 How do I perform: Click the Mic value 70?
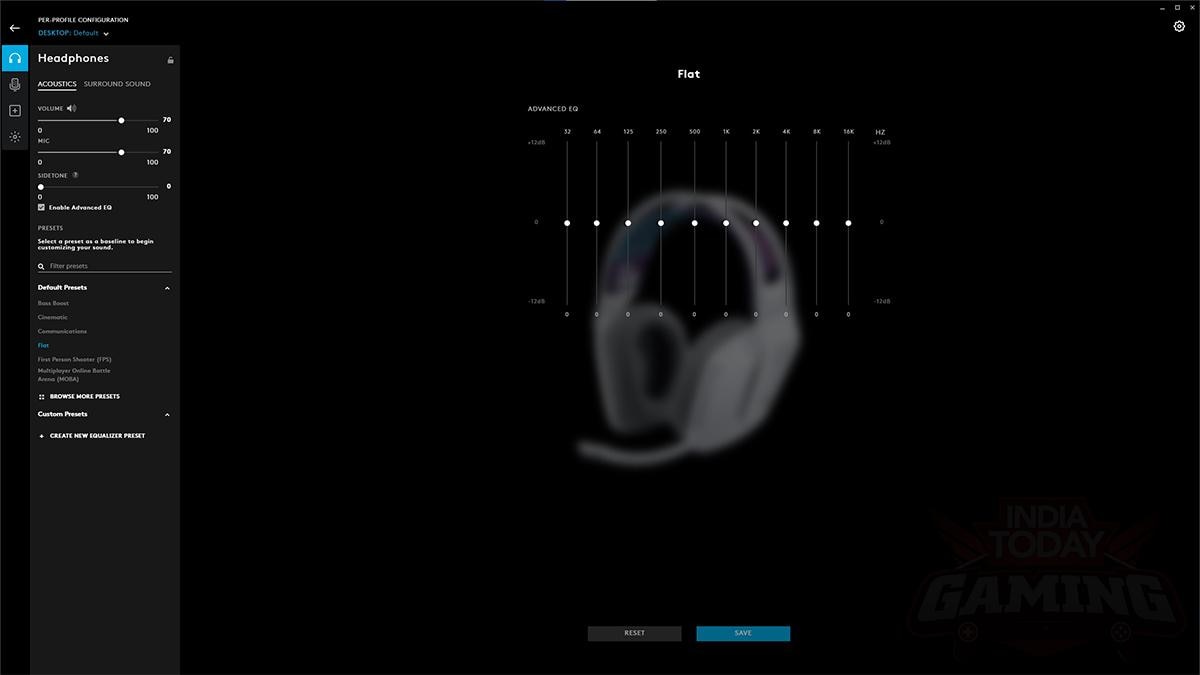tap(166, 152)
